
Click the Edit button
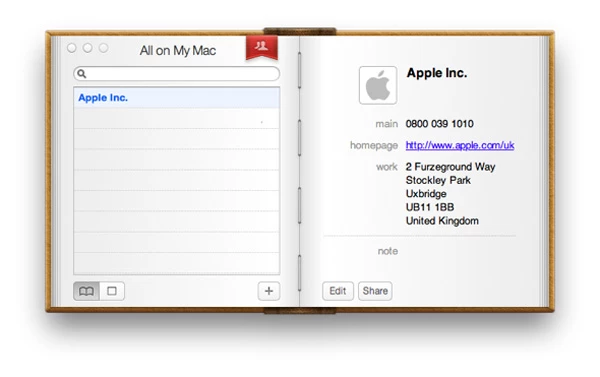[x=338, y=291]
